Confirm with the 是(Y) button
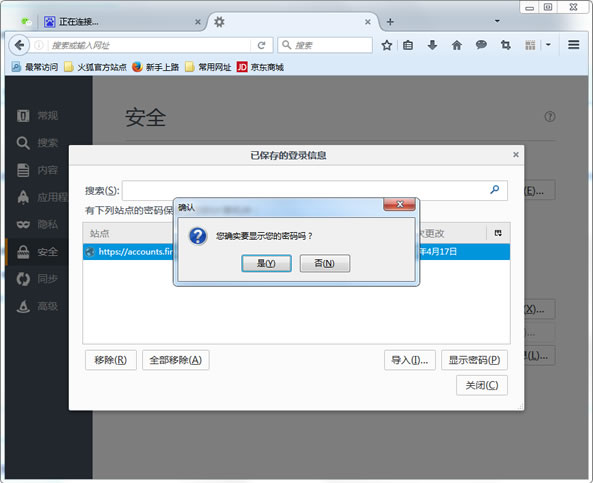 tap(266, 263)
